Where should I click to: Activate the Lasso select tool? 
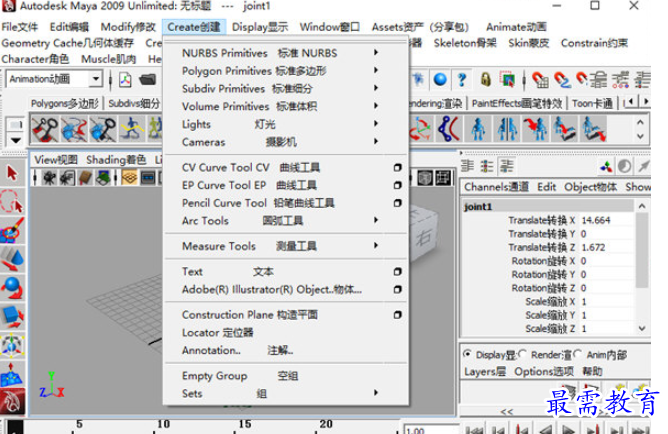coord(12,201)
